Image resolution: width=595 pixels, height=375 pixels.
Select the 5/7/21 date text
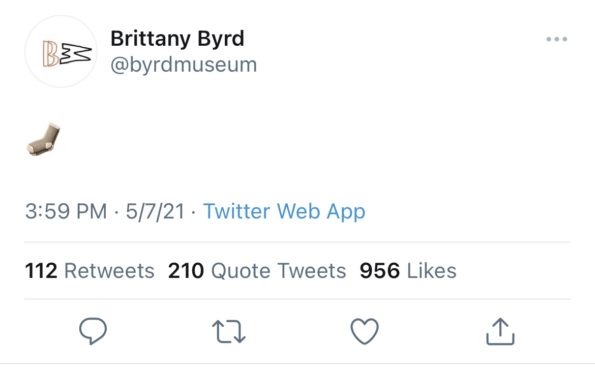[155, 211]
